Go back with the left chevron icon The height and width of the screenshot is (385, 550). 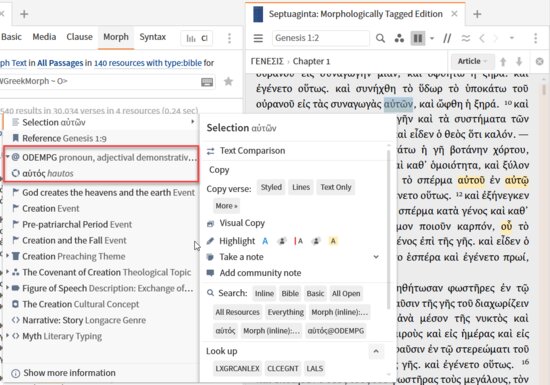tap(482, 38)
